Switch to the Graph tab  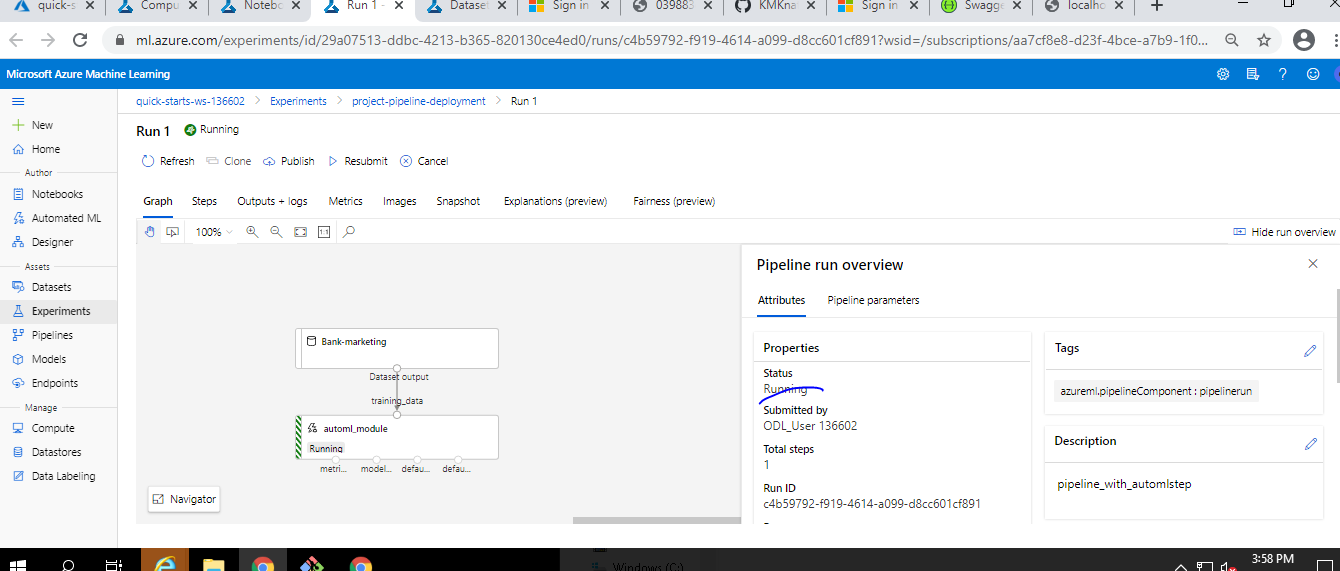[158, 201]
